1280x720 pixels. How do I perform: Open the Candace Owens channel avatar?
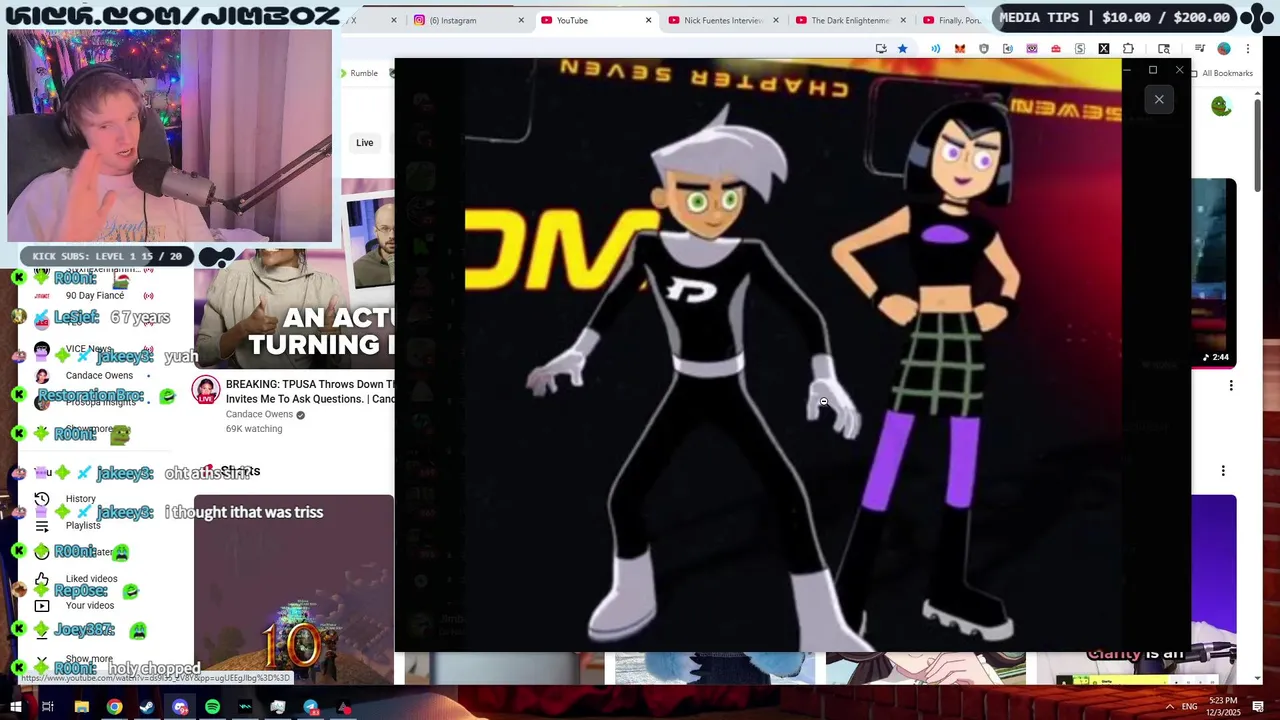(x=206, y=391)
